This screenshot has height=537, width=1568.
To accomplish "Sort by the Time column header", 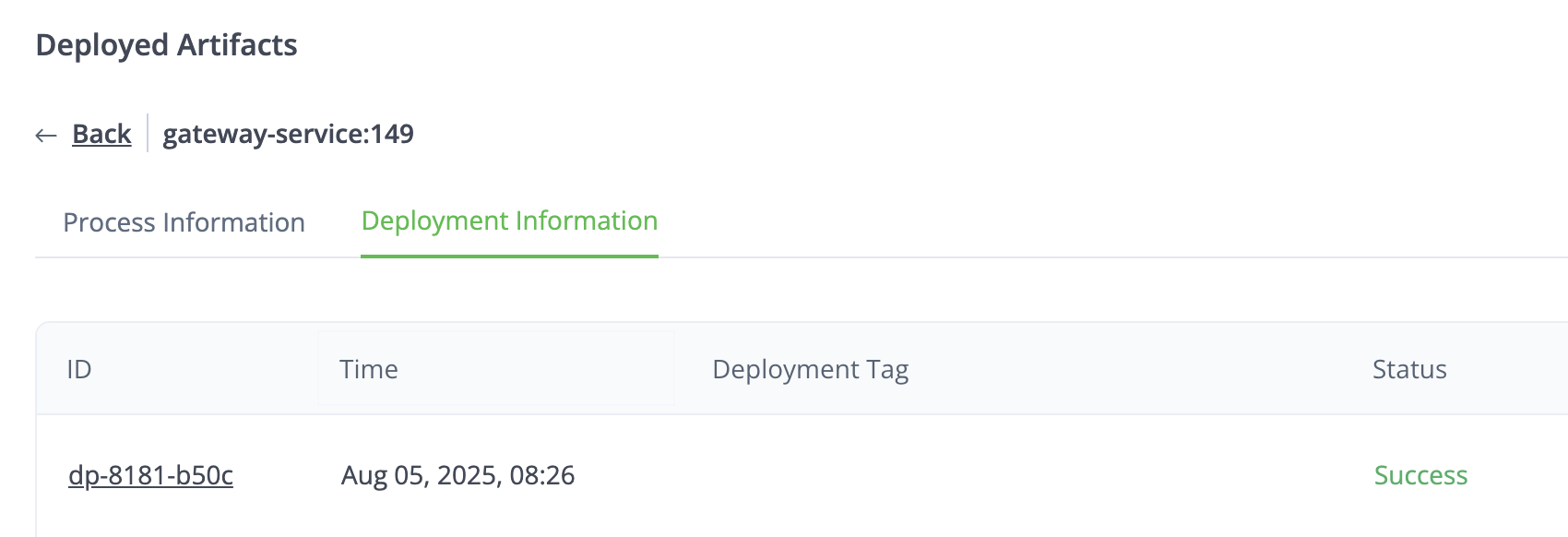I will (369, 369).
